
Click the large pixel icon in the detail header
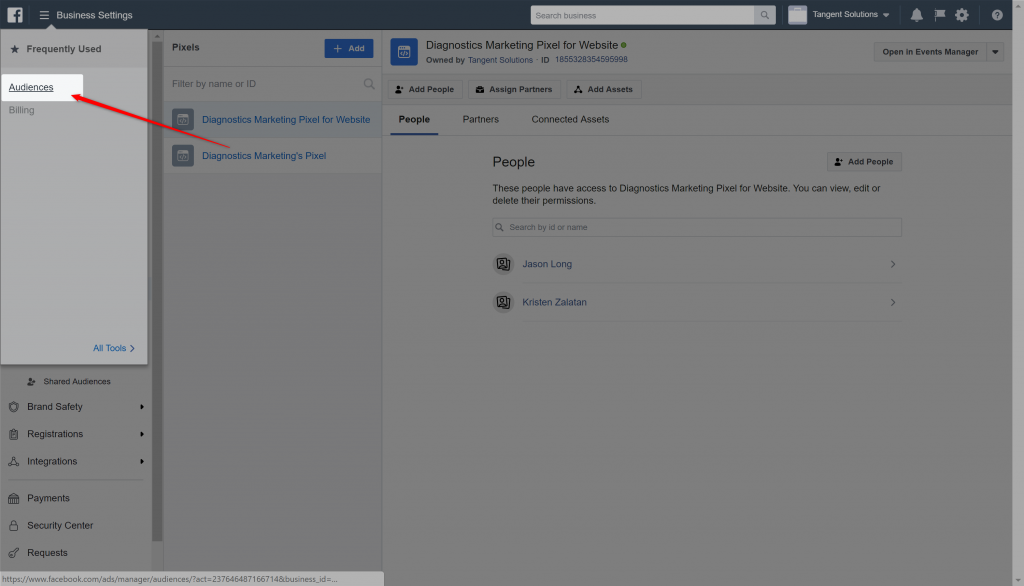pyautogui.click(x=404, y=52)
